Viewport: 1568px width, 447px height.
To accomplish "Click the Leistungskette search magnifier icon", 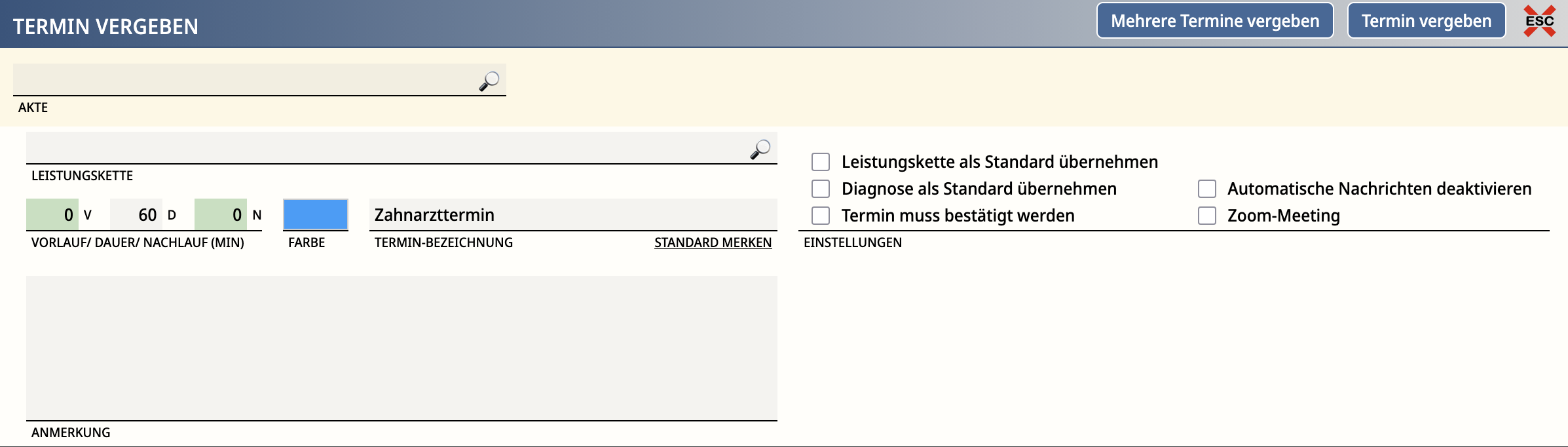I will pyautogui.click(x=760, y=149).
